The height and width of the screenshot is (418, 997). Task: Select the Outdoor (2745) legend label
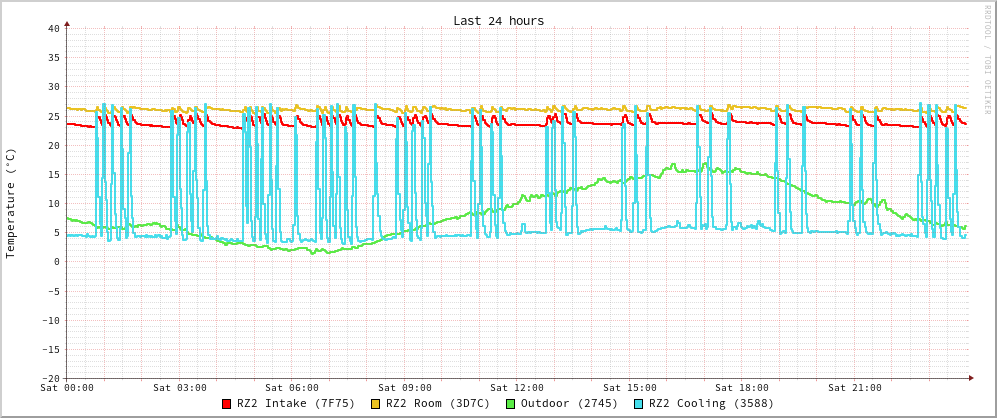569,404
